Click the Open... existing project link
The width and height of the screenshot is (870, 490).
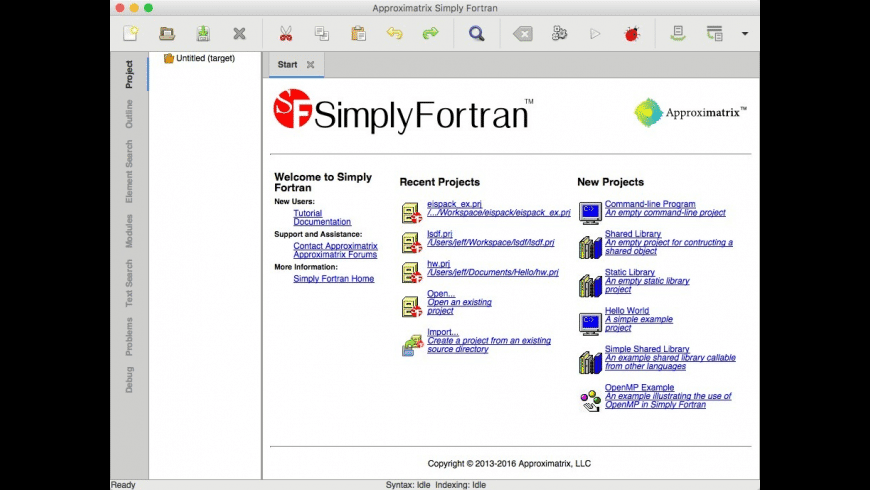pos(441,294)
